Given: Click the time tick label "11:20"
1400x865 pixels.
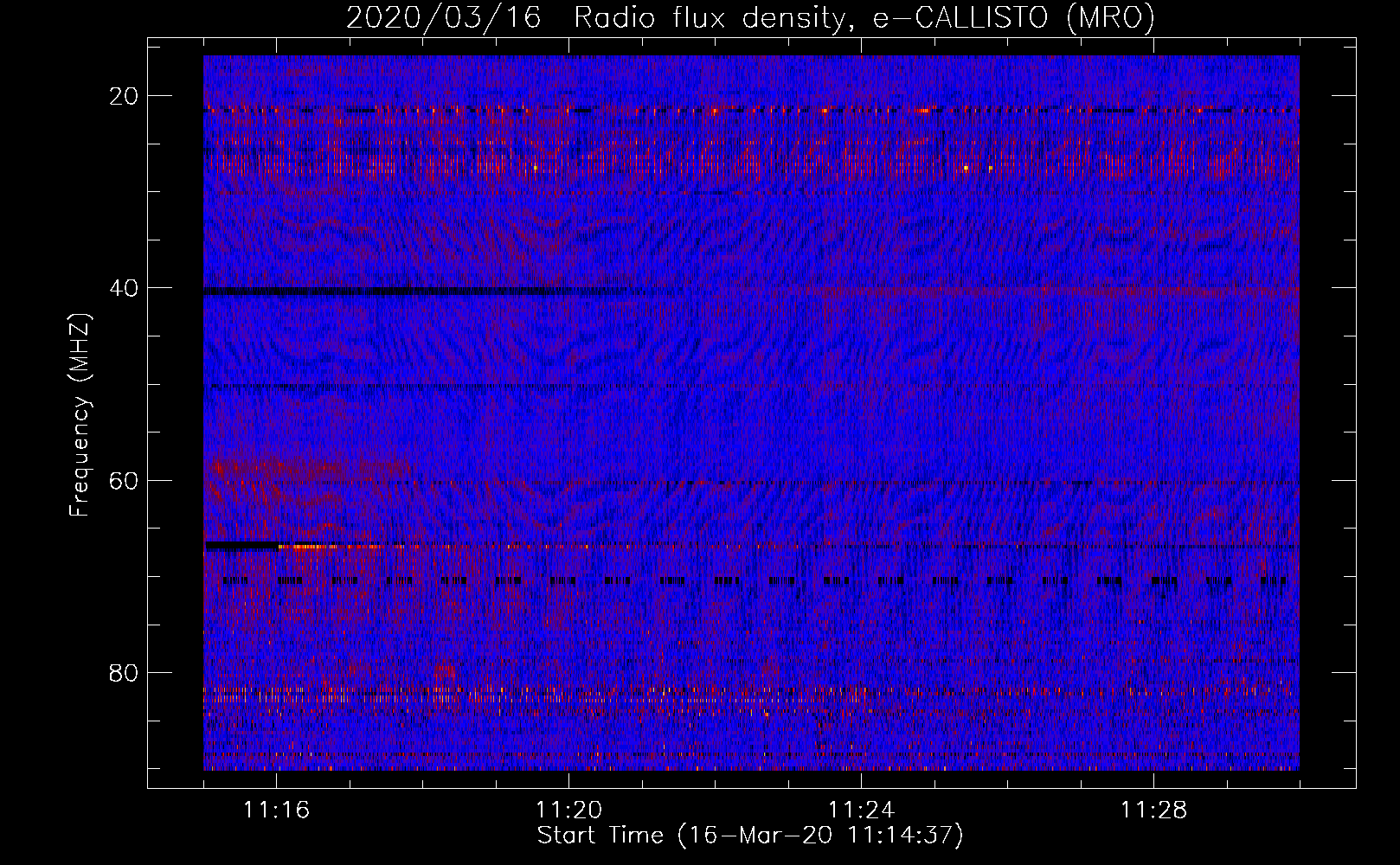Looking at the screenshot, I should pos(569,810).
